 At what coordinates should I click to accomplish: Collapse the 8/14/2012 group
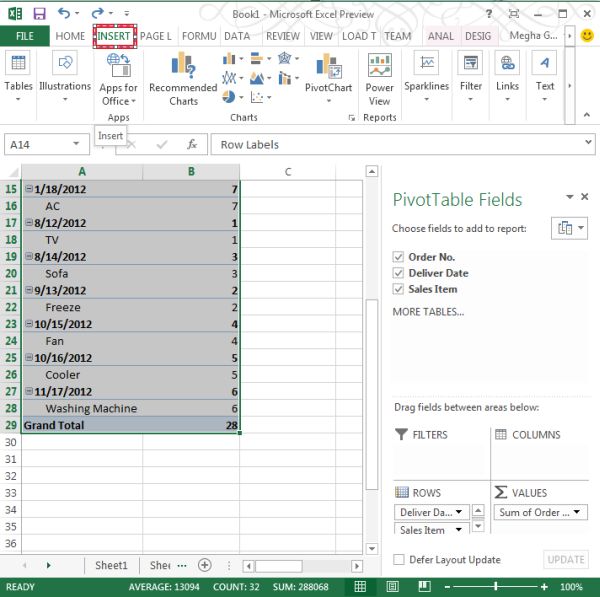point(29,256)
